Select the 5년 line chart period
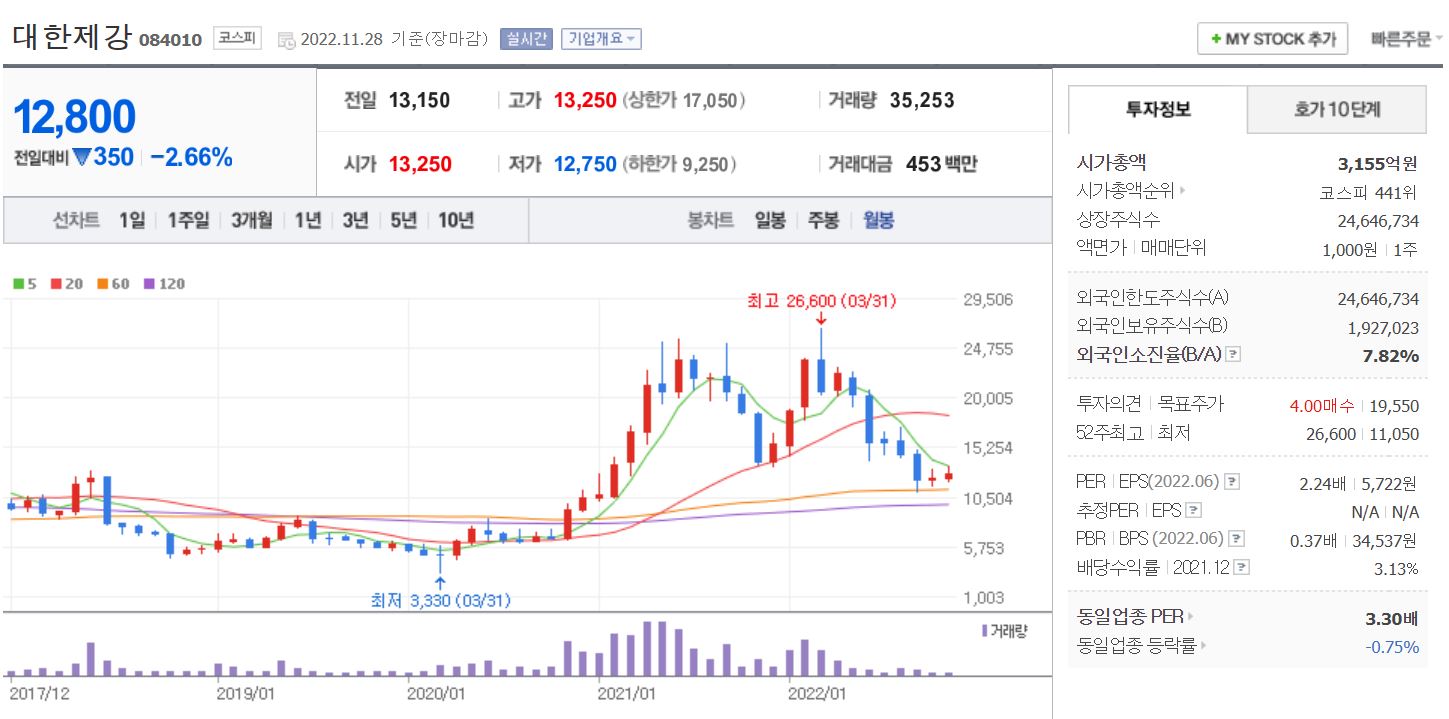Screen dimensions: 1449x719 click(403, 220)
